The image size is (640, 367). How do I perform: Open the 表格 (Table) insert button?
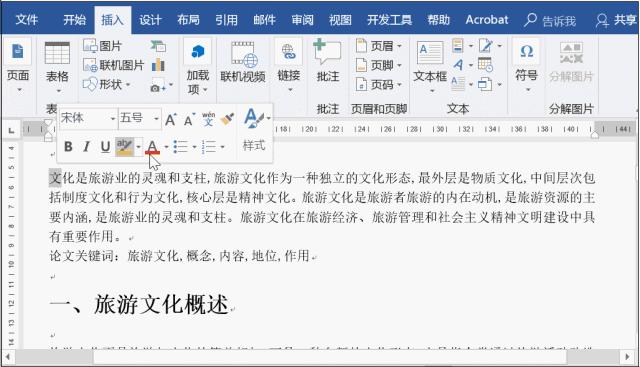click(x=57, y=67)
